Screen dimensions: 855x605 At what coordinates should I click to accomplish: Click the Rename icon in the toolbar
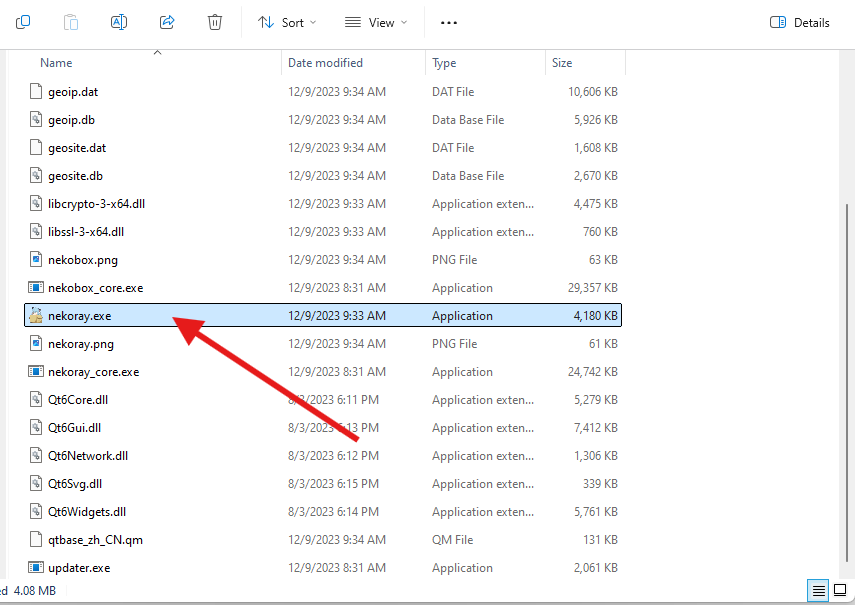pyautogui.click(x=119, y=22)
